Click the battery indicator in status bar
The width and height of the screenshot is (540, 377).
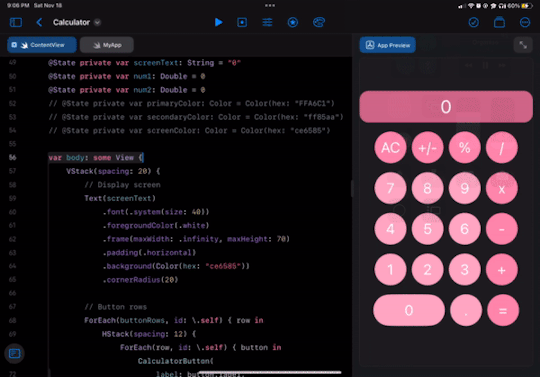(527, 6)
